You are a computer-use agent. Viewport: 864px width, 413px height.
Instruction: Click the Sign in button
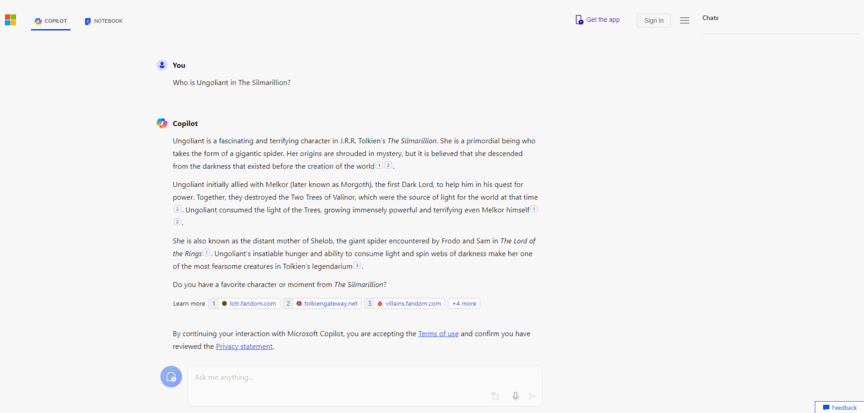click(654, 20)
